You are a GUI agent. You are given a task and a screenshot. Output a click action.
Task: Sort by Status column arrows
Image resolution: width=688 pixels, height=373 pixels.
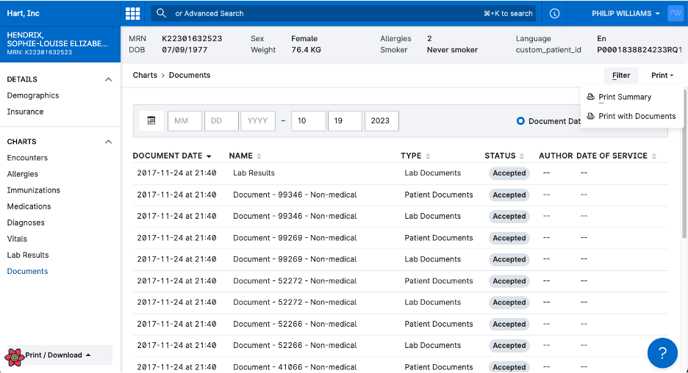point(522,156)
